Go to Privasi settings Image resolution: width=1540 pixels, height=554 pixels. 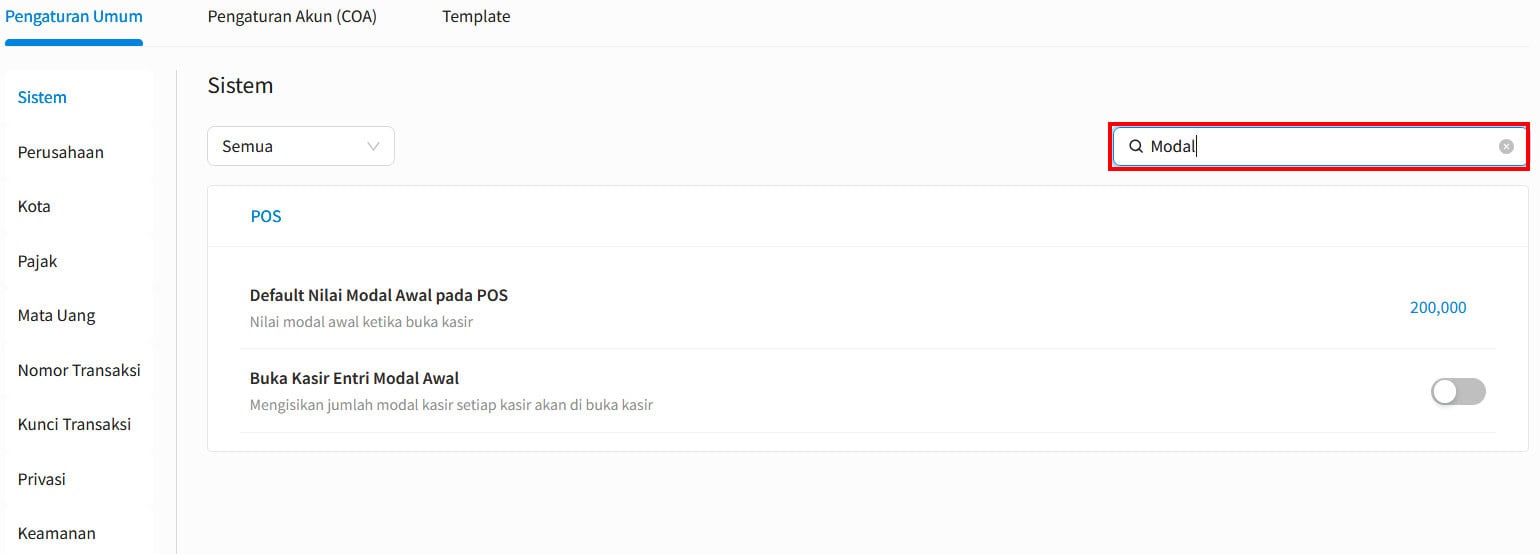tap(42, 479)
